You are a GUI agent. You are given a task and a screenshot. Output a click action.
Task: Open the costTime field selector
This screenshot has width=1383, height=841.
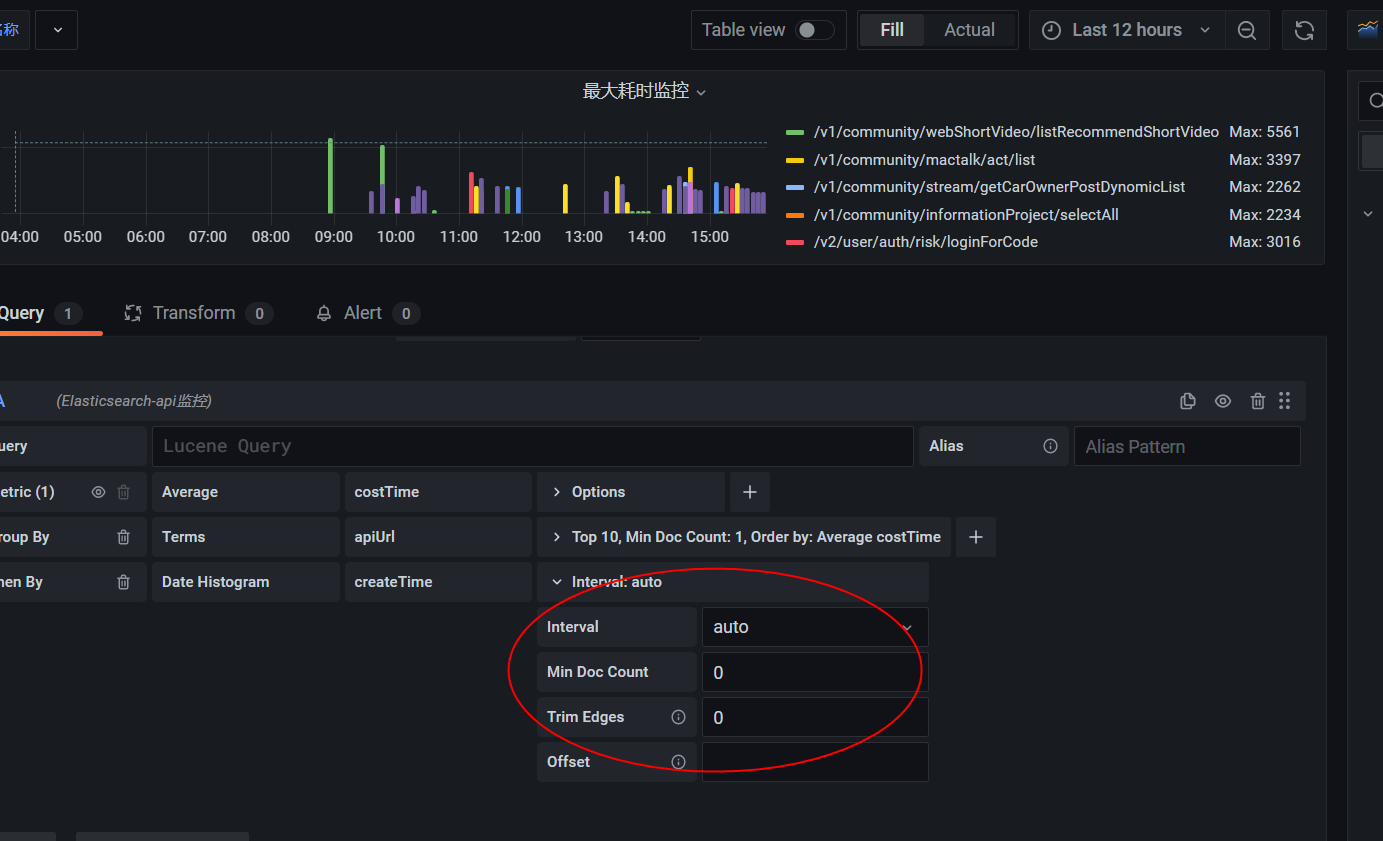(x=438, y=492)
